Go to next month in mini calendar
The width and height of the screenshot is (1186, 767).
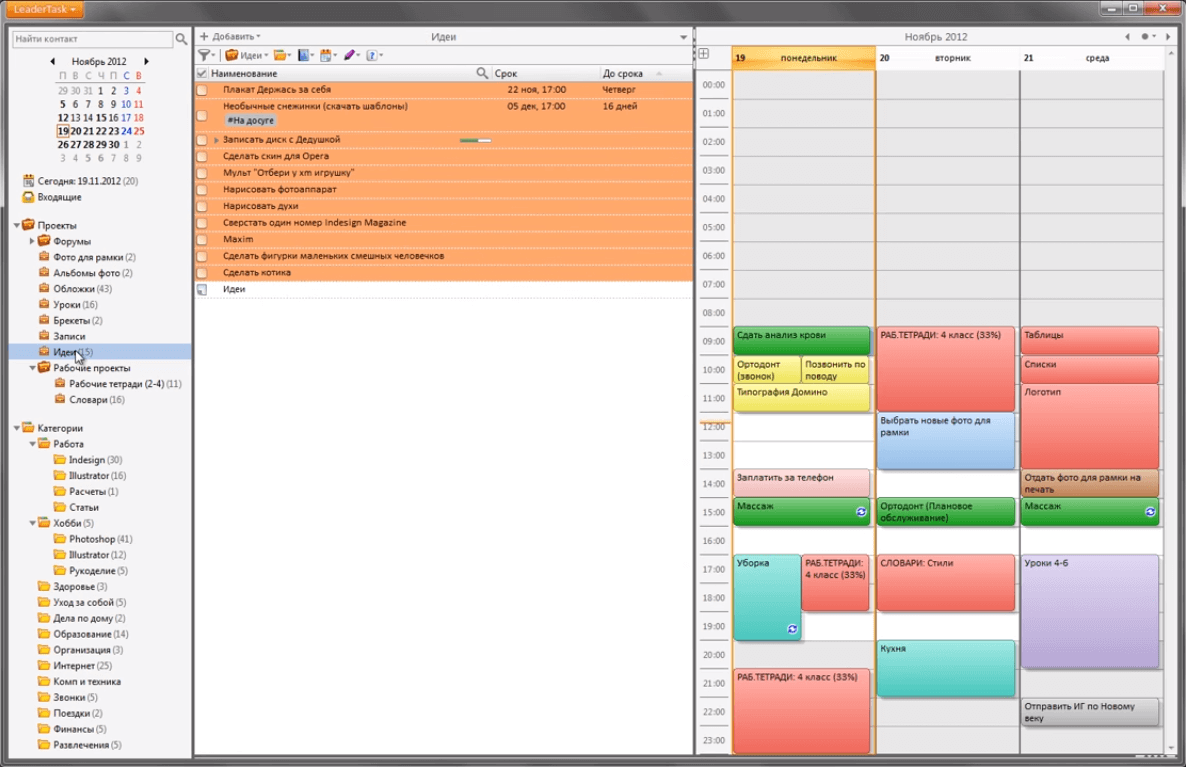(x=147, y=61)
